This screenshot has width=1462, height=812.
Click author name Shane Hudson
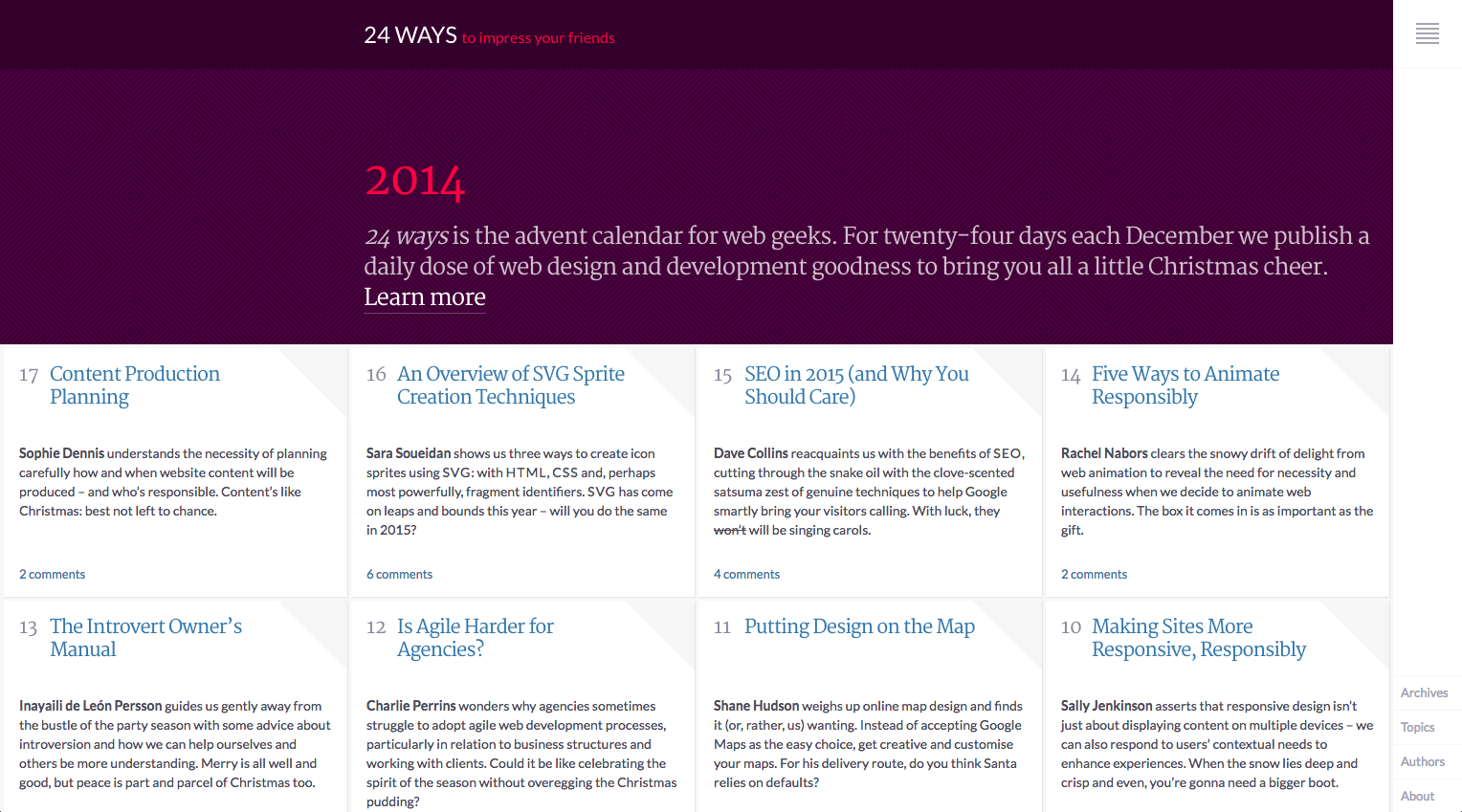(x=756, y=706)
